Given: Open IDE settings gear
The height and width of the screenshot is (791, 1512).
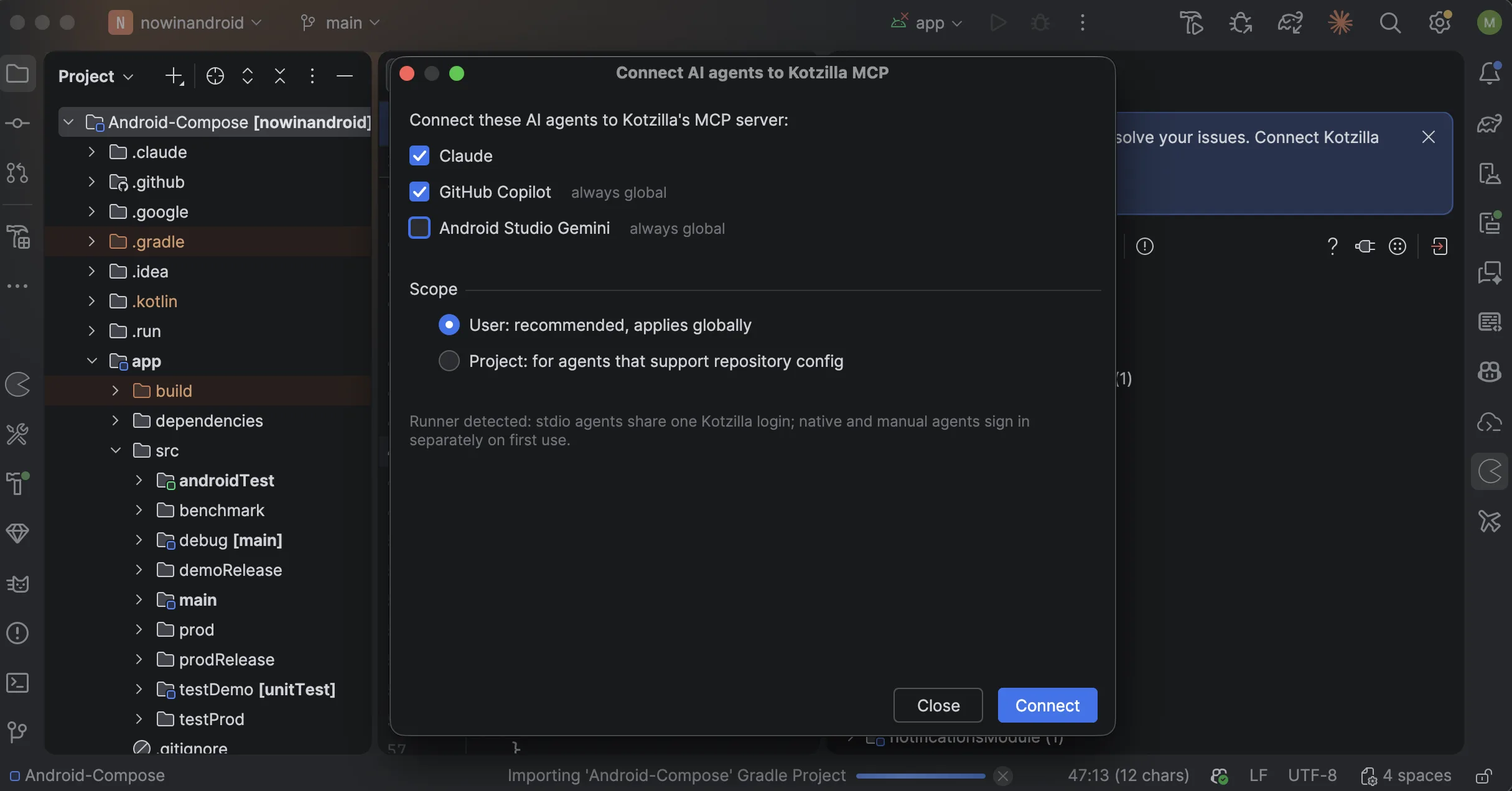Looking at the screenshot, I should tap(1440, 23).
